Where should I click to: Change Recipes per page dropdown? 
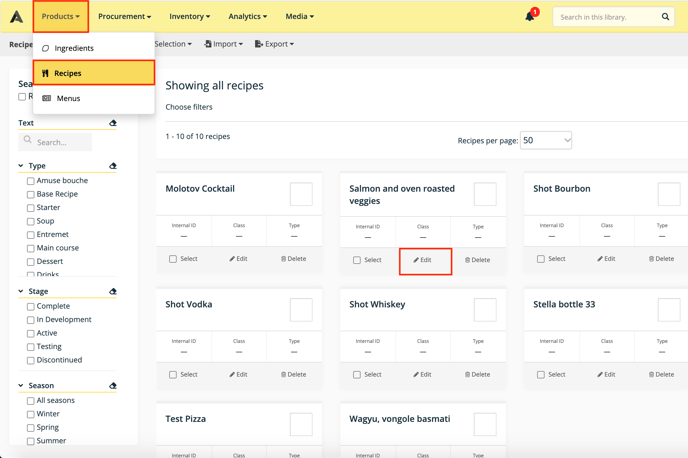(546, 140)
